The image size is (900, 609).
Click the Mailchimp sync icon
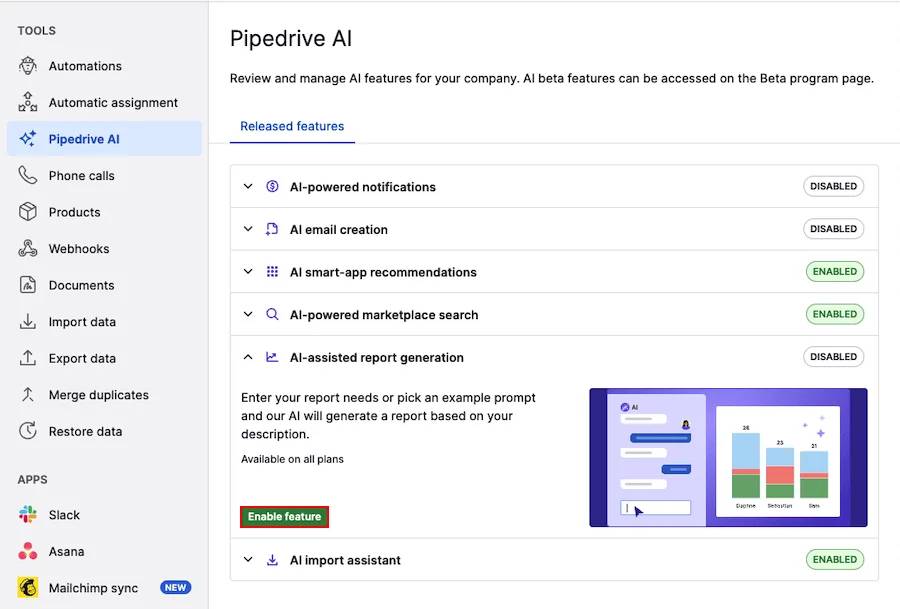click(x=27, y=588)
